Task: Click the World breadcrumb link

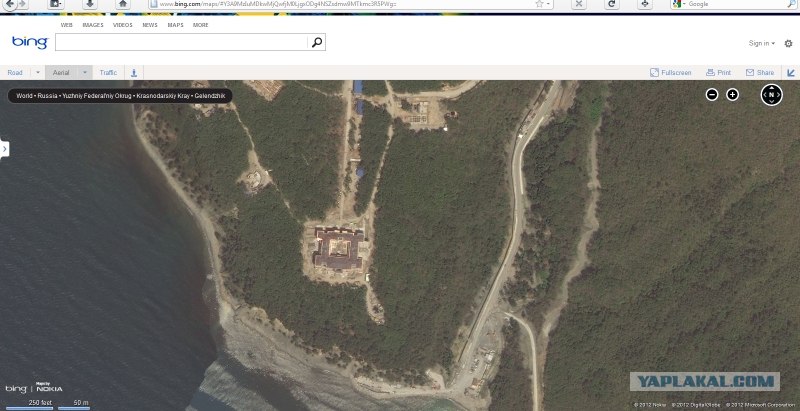Action: coord(24,96)
